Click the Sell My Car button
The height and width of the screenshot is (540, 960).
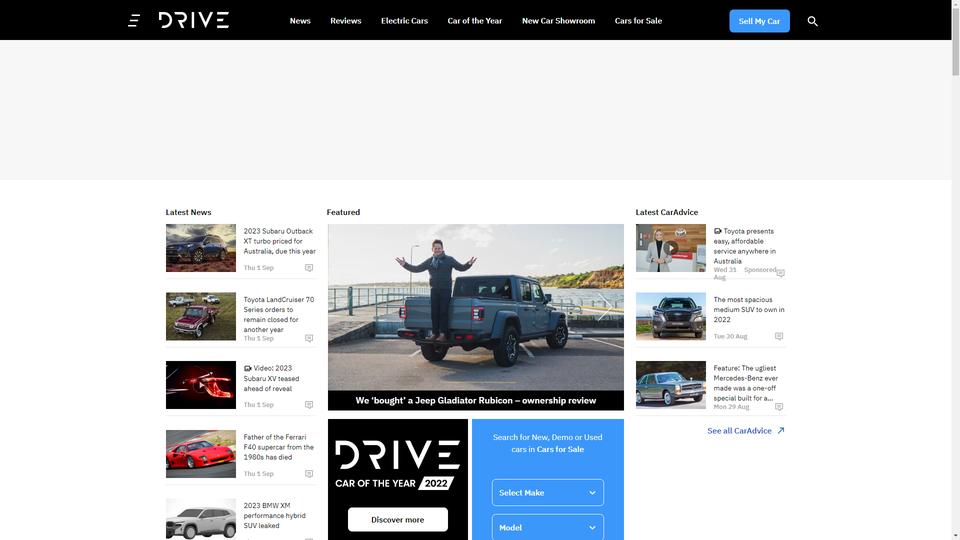pos(759,21)
